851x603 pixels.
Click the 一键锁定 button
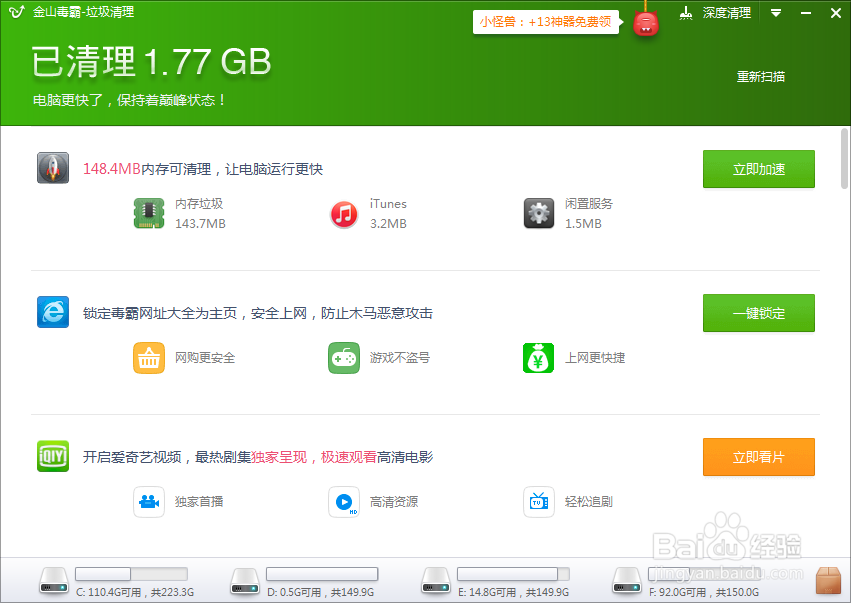click(x=759, y=313)
